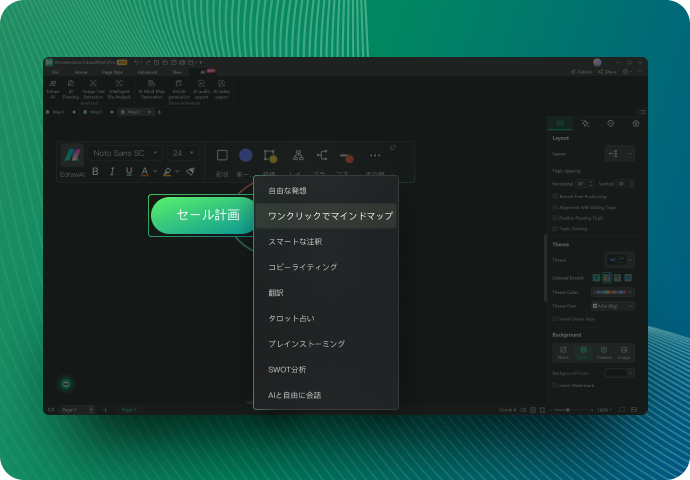Open the Noto Sans SC font dropdown
690x480 pixels.
[124, 154]
